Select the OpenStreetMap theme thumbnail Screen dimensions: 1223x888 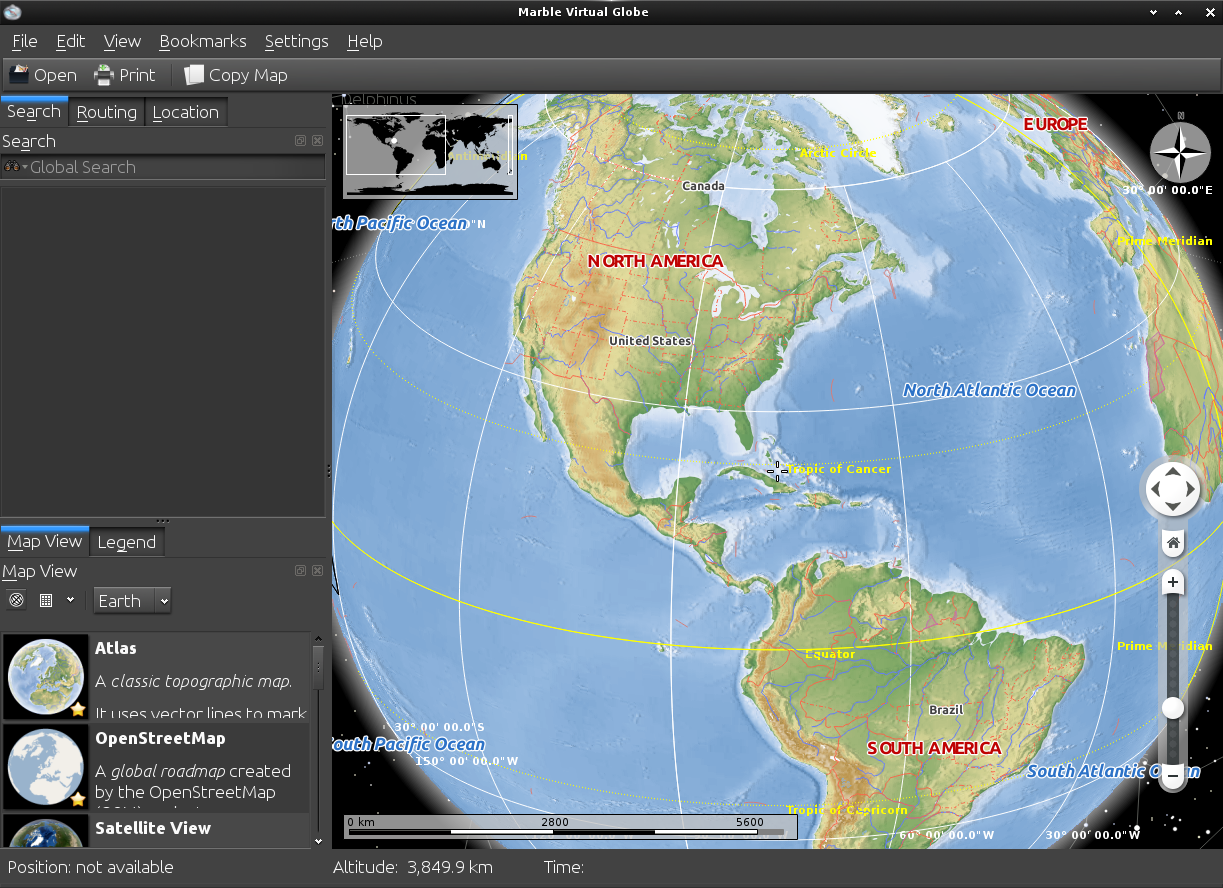[47, 767]
